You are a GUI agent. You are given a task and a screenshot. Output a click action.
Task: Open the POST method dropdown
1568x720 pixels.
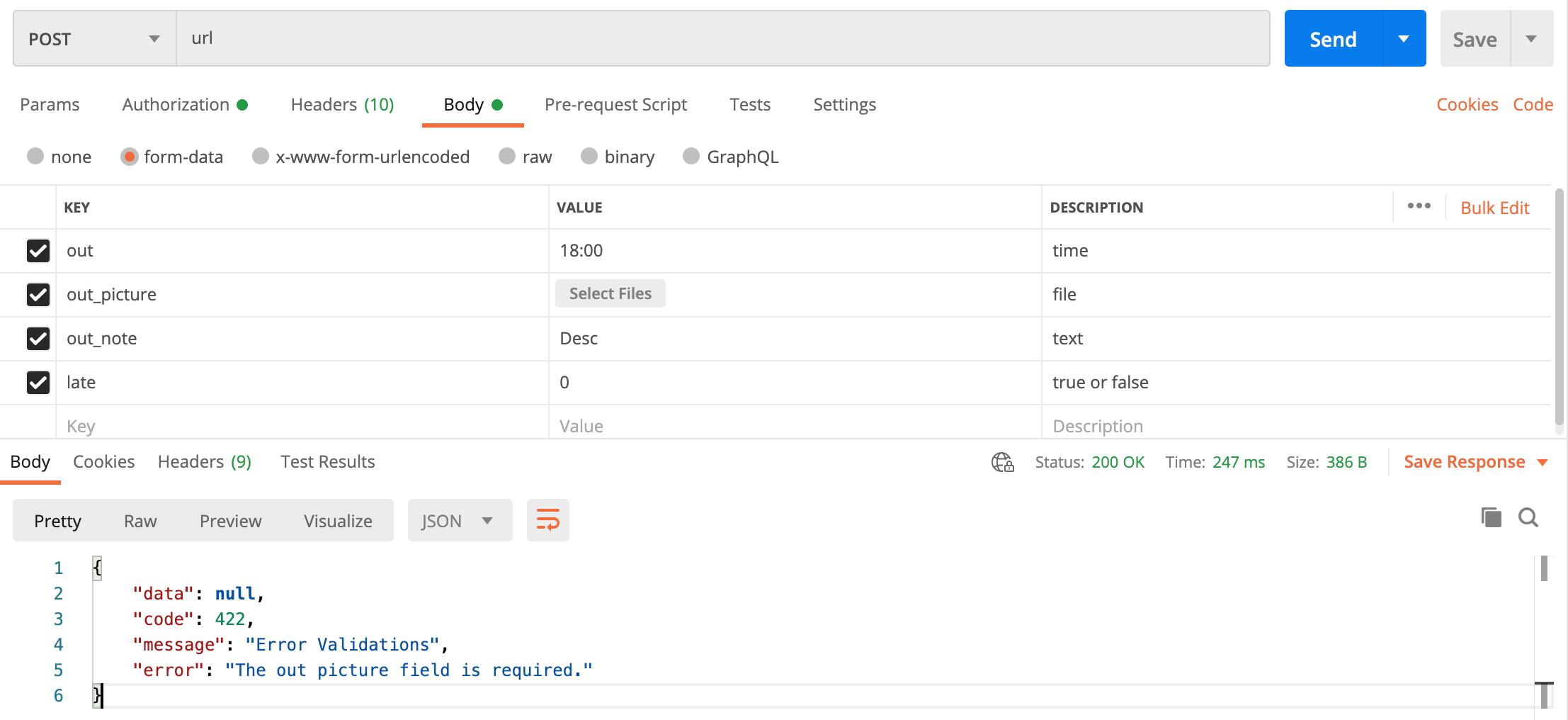click(94, 39)
